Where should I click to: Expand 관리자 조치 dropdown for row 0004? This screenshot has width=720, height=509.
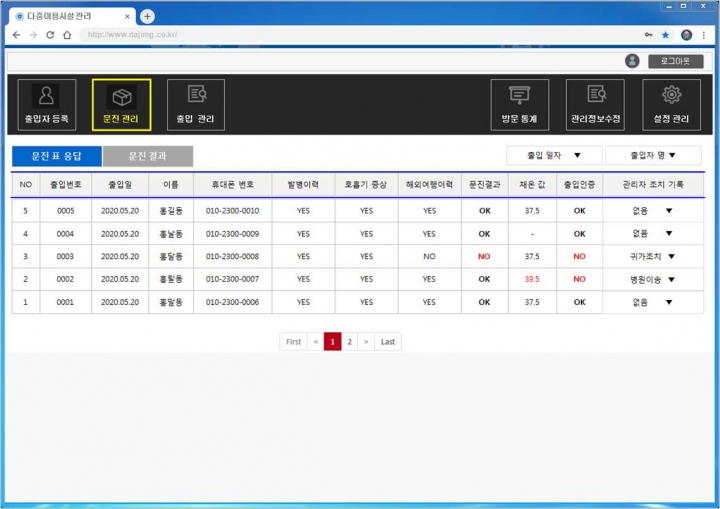[x=669, y=233]
